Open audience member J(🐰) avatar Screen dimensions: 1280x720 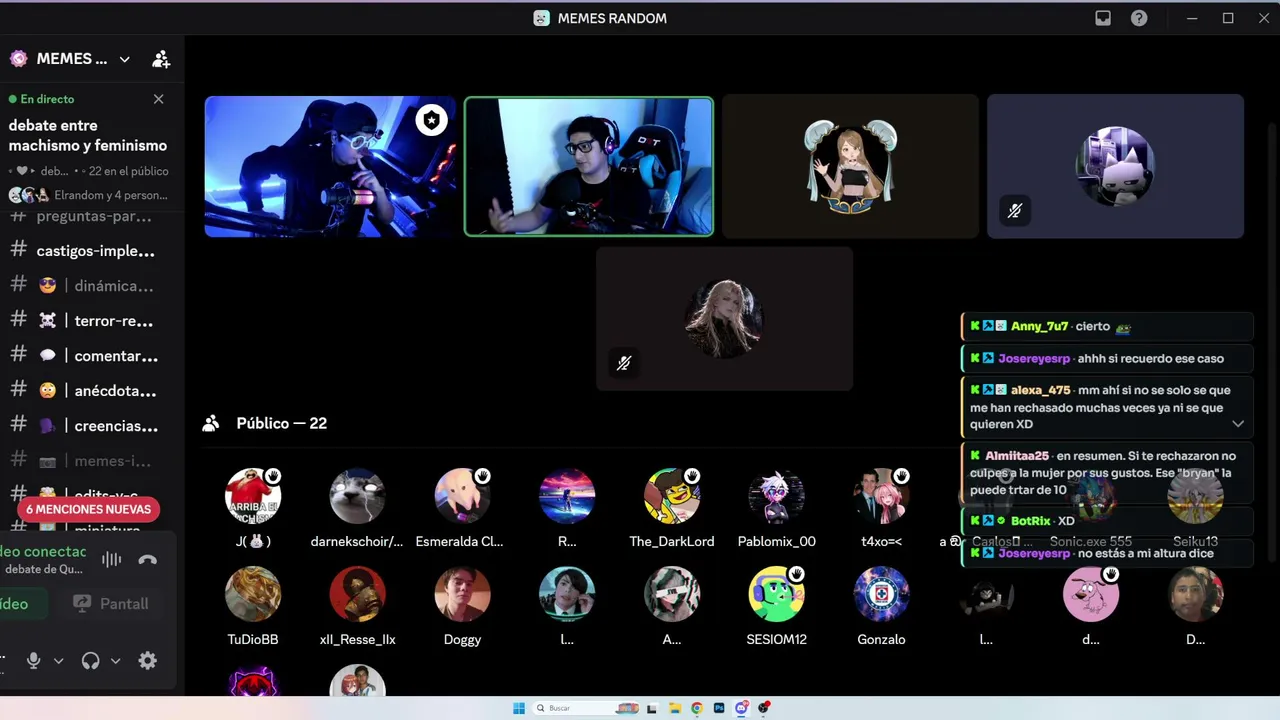(x=253, y=496)
